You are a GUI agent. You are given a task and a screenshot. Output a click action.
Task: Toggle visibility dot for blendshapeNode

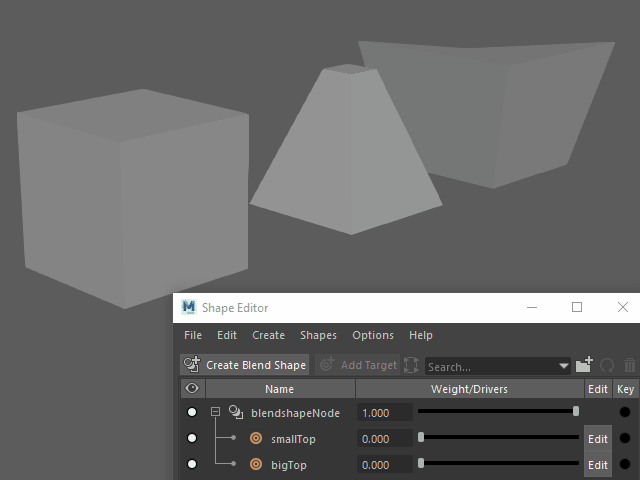point(192,412)
